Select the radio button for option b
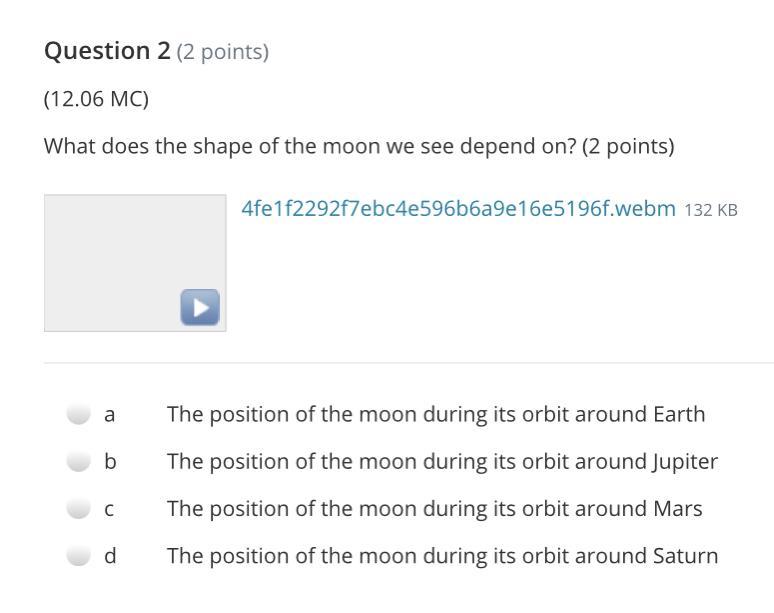 (79, 461)
